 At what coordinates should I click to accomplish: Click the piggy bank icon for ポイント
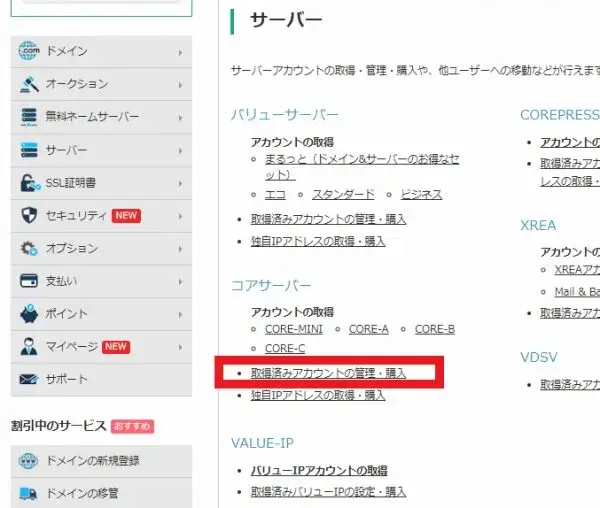[x=29, y=314]
